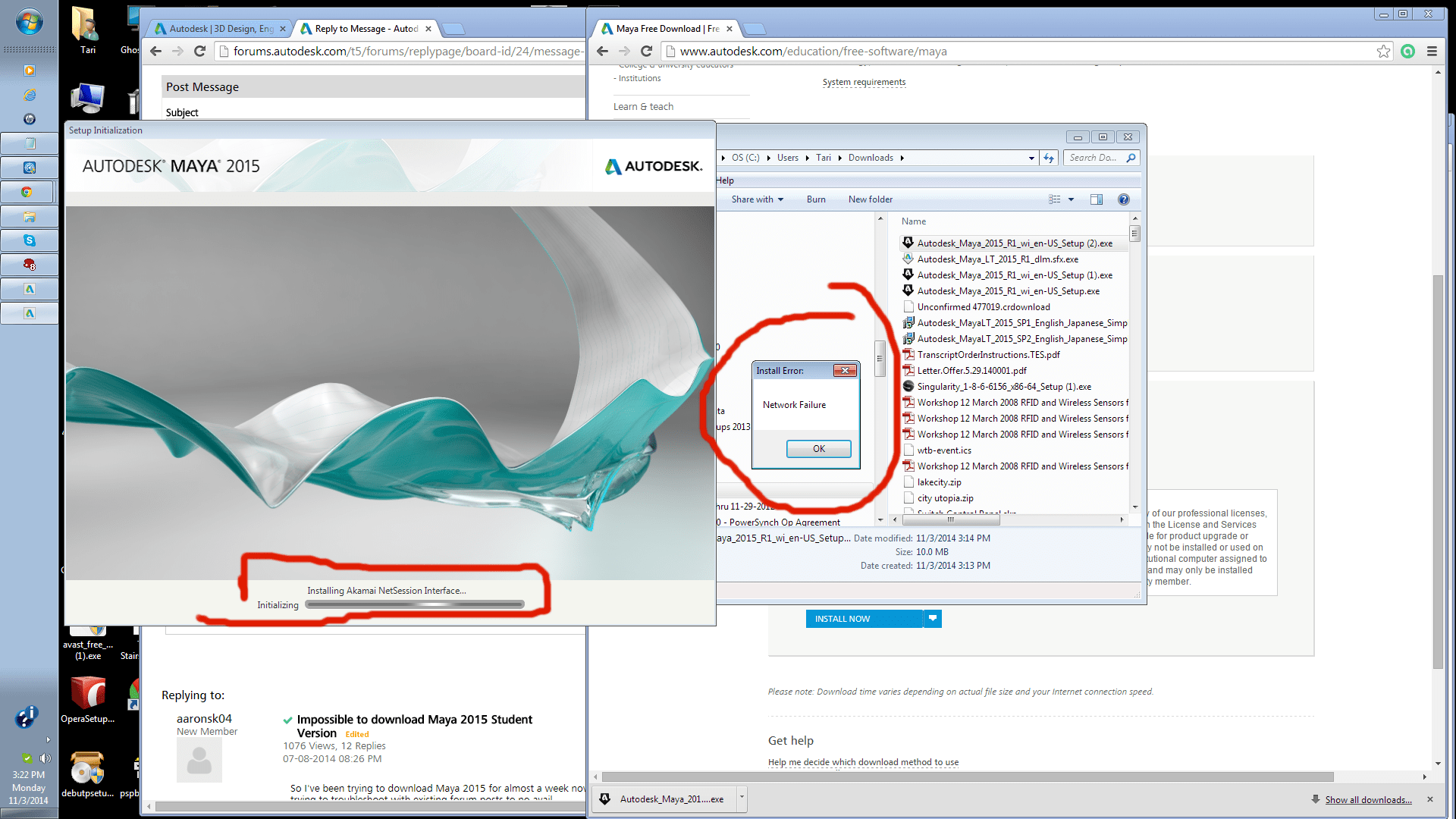This screenshot has height=819, width=1456.
Task: Switch to Skype on the taskbar
Action: pyautogui.click(x=29, y=240)
